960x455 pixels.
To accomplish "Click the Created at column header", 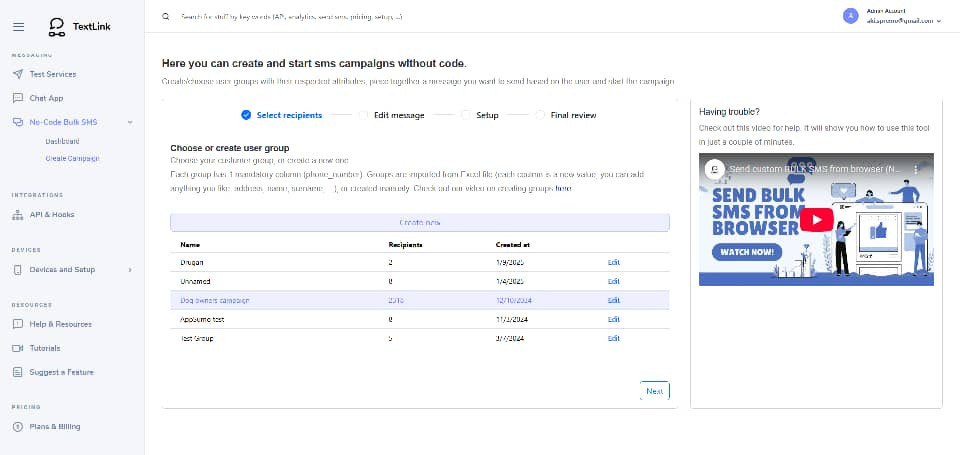I will point(512,244).
